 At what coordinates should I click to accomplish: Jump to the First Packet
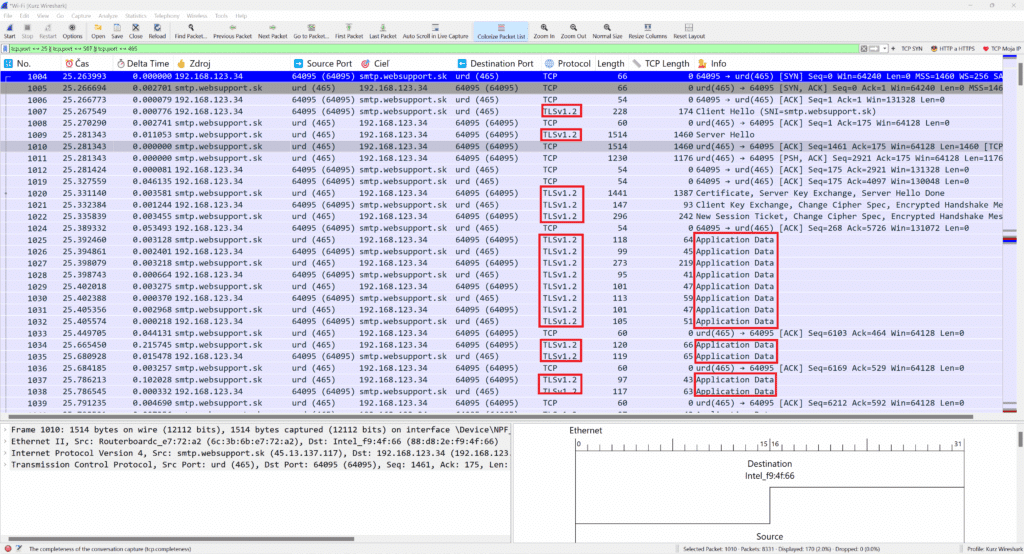(349, 31)
